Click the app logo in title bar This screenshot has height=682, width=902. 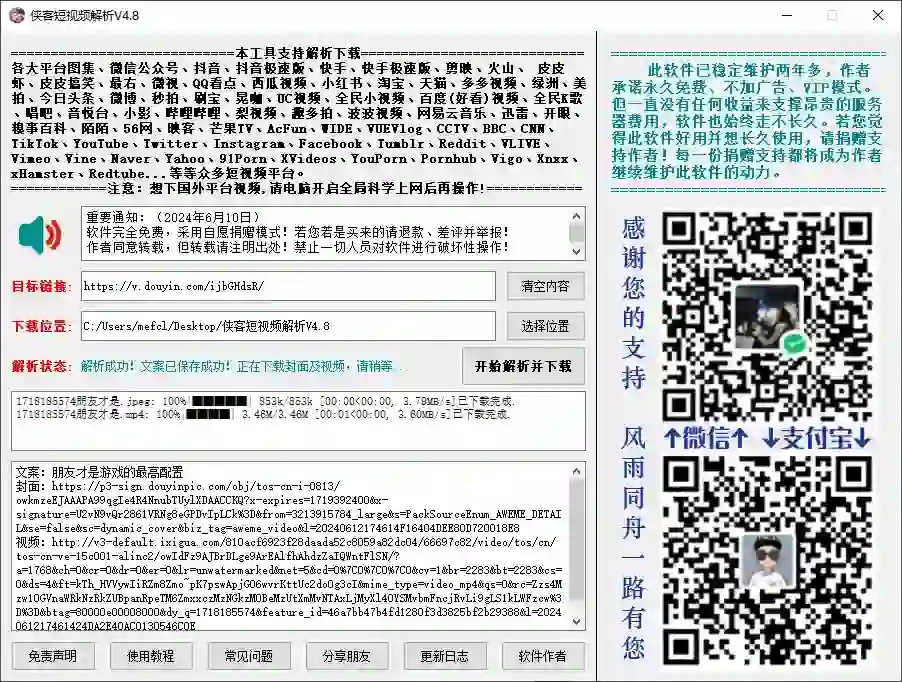(17, 16)
